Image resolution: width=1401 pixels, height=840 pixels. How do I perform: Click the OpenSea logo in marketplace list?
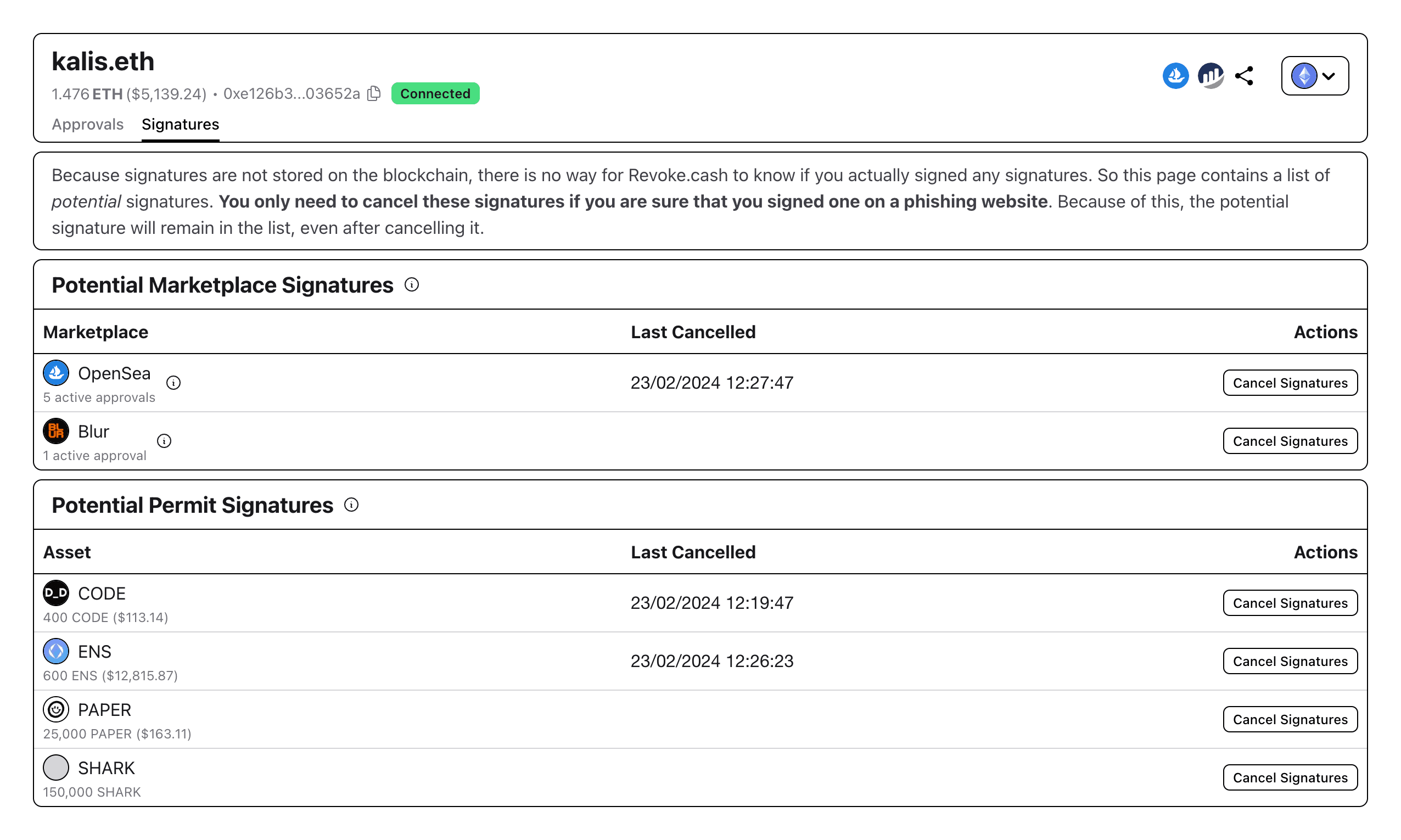(x=55, y=373)
